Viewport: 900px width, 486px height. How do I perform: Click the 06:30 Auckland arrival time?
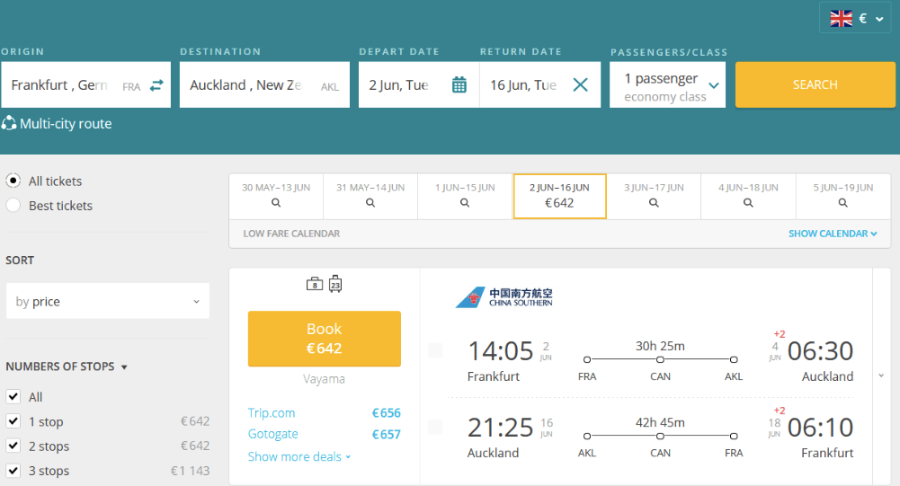820,351
